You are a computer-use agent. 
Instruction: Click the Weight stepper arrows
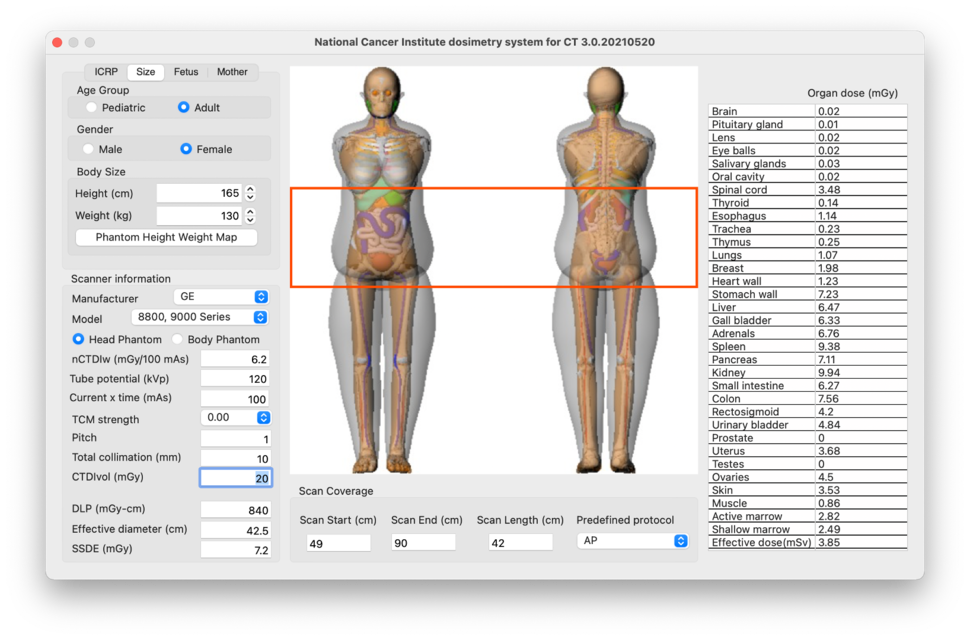[x=250, y=216]
